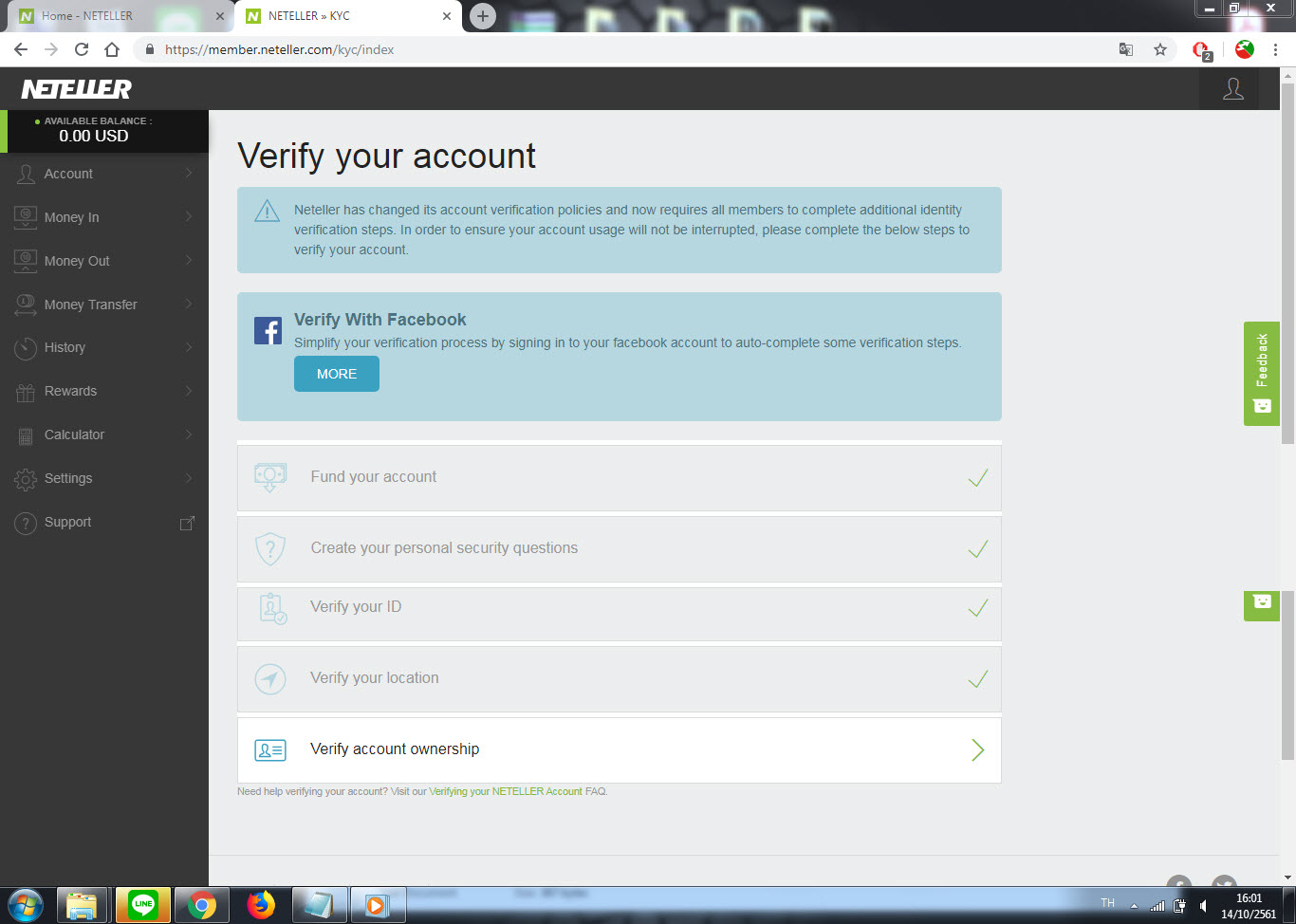Open a new browser tab
Image resolution: width=1296 pixels, height=924 pixels.
click(483, 16)
